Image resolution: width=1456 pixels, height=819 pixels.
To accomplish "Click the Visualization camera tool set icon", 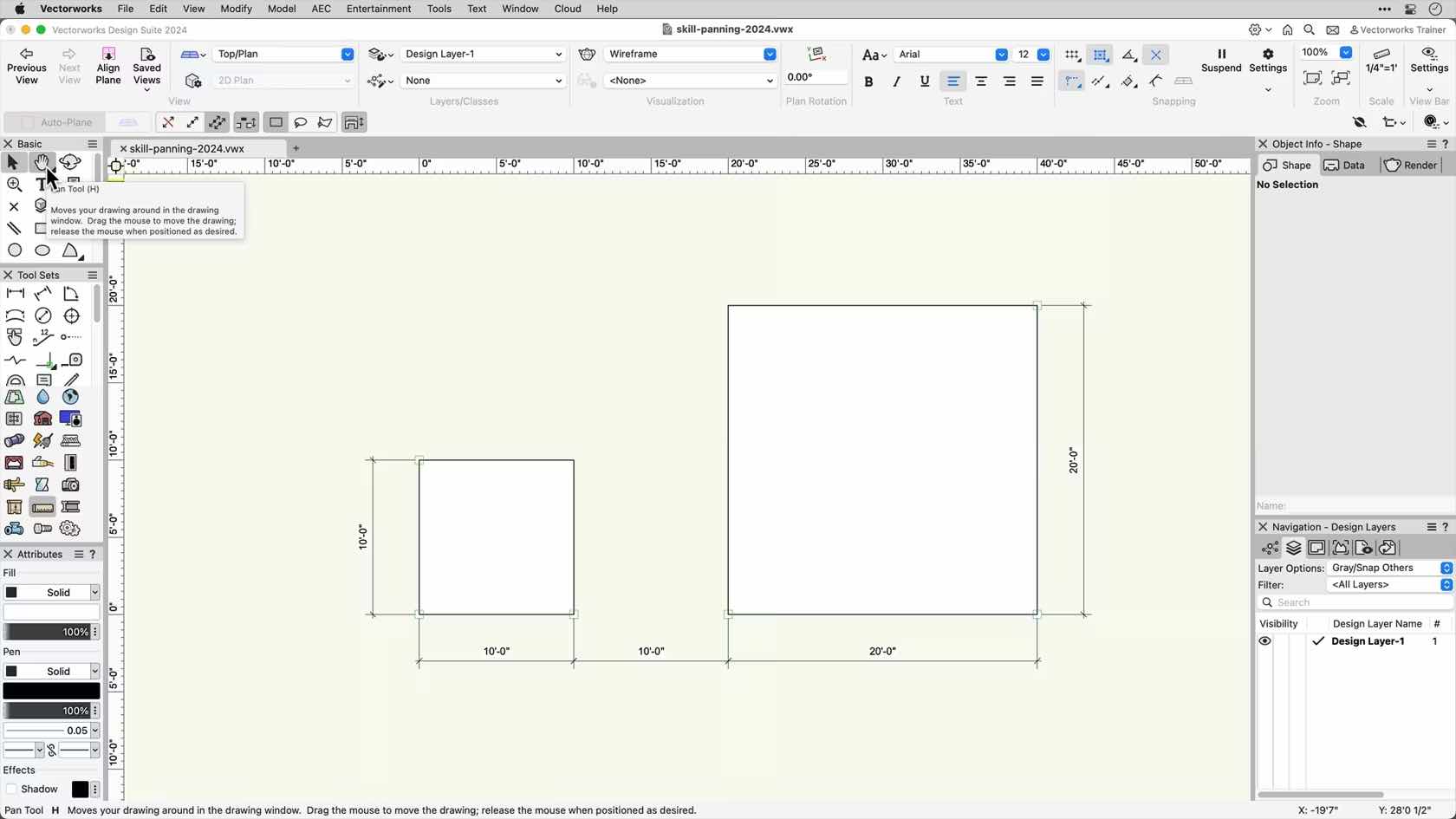I will click(70, 484).
